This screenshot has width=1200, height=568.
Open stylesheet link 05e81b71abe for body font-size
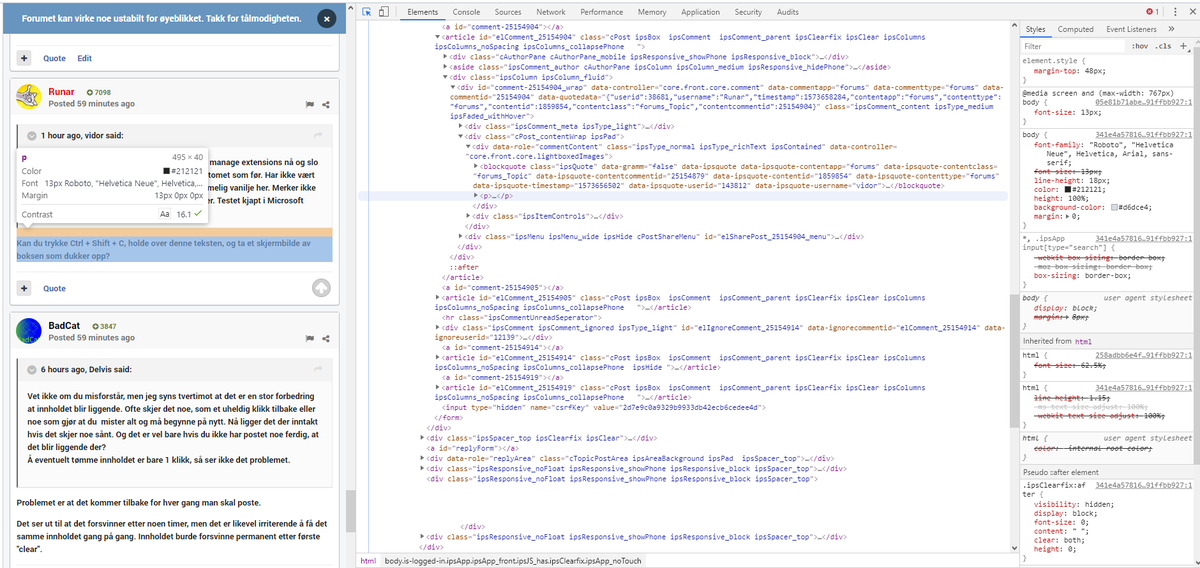(x=1143, y=102)
